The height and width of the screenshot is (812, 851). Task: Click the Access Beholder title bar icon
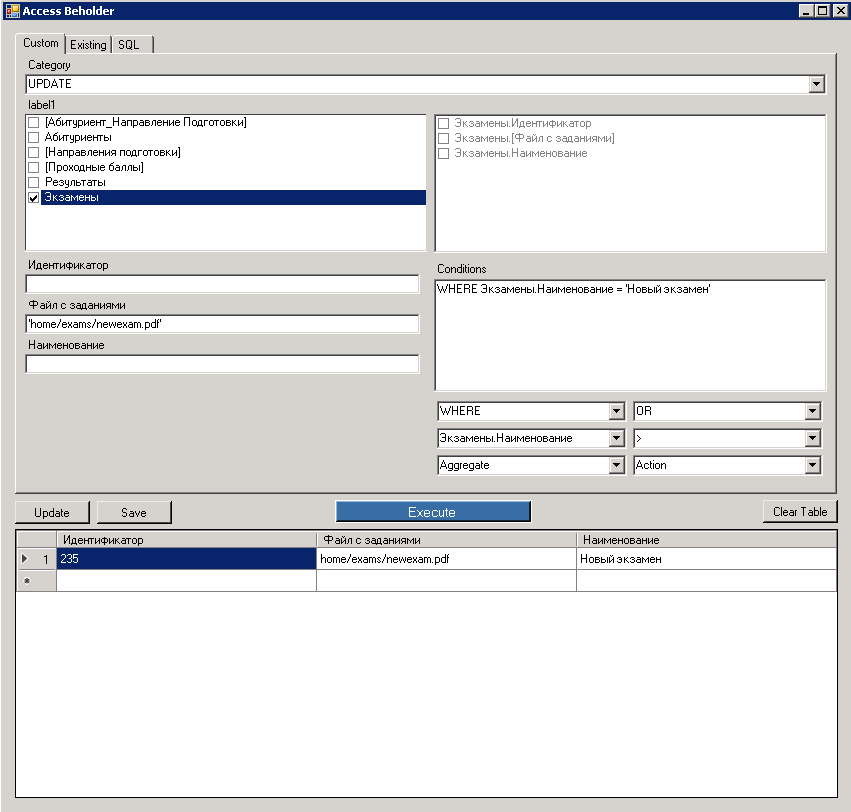(x=11, y=10)
